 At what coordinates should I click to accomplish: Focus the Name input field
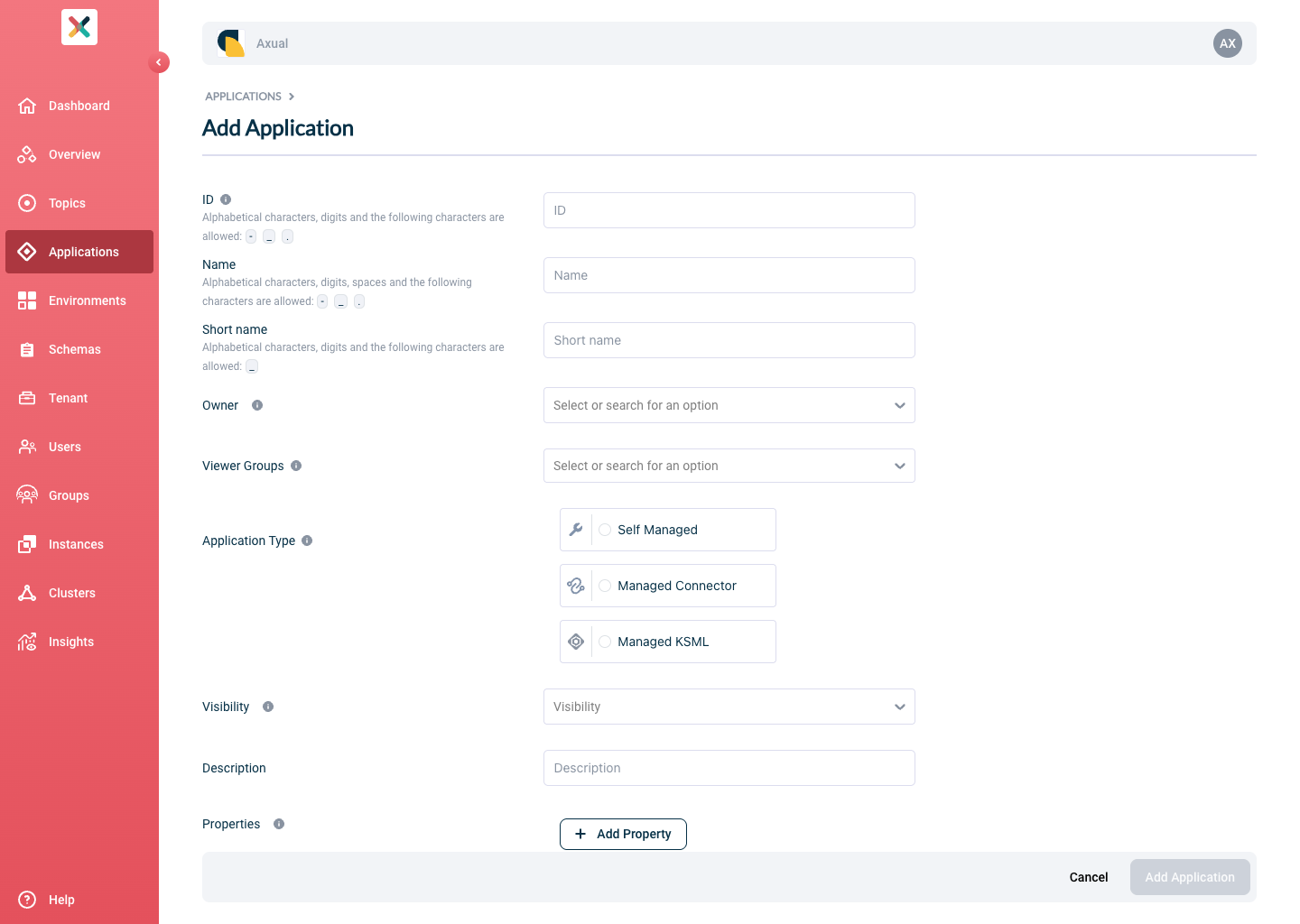point(729,275)
